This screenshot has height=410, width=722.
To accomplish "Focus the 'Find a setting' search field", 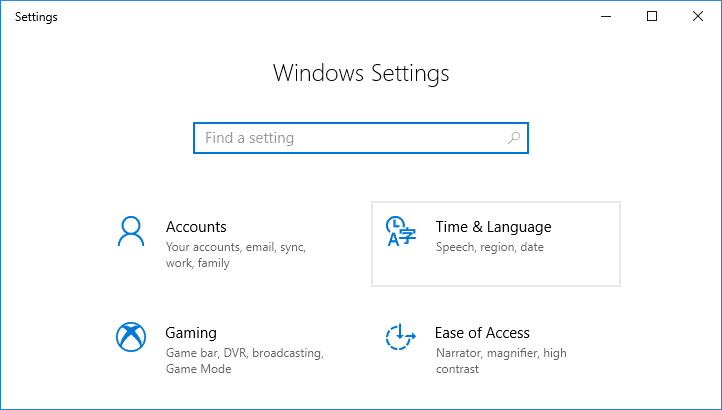I will (x=350, y=138).
